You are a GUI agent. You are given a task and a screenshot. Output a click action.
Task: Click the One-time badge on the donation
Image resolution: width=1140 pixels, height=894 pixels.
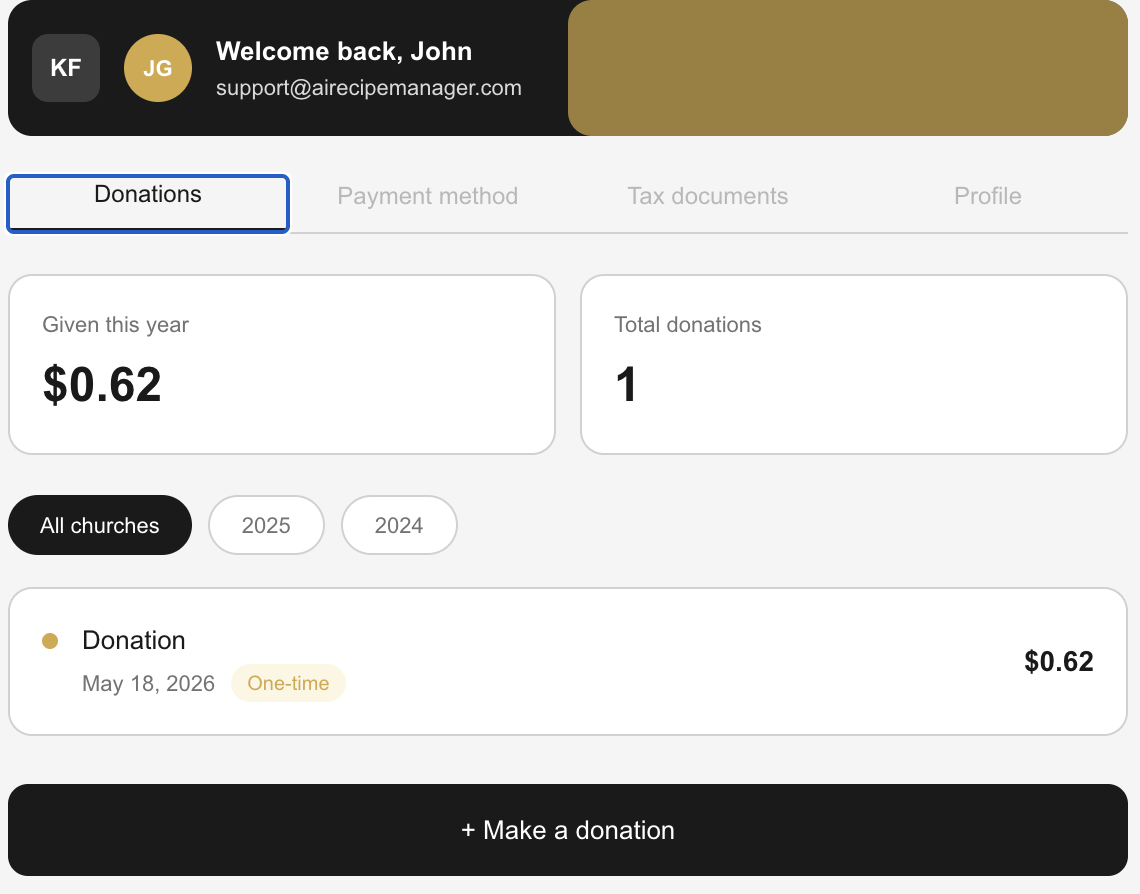[288, 683]
